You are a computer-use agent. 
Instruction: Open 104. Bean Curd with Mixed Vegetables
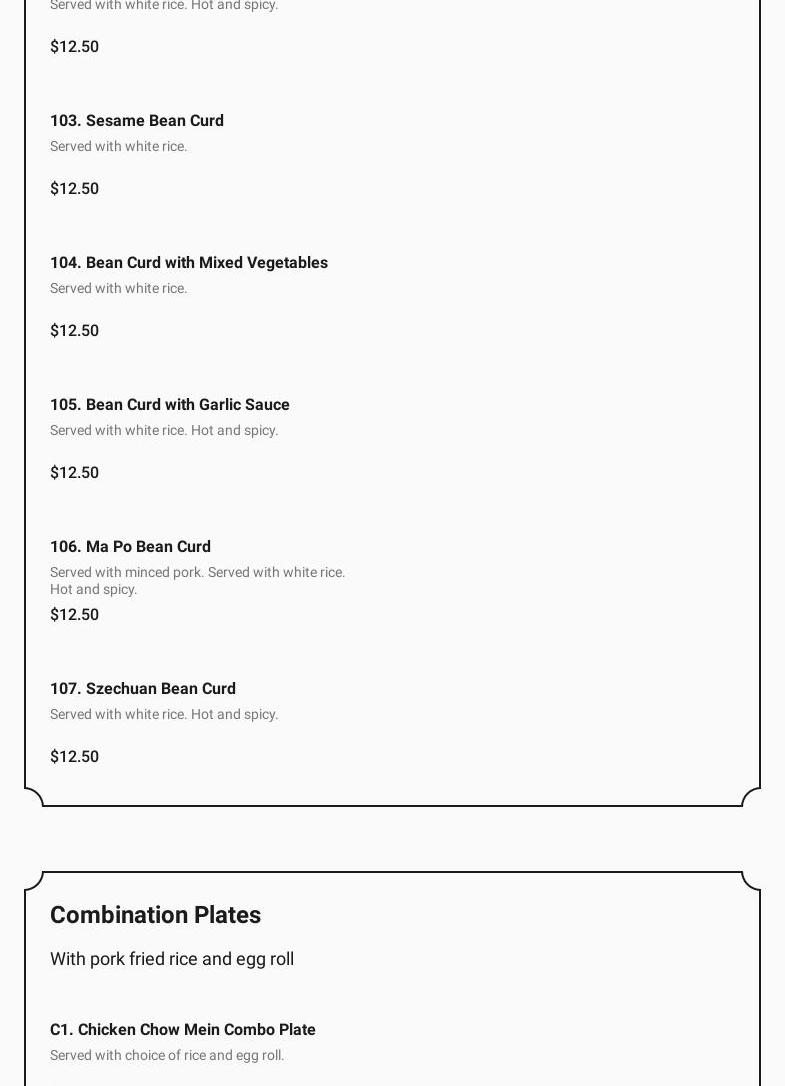(x=188, y=262)
